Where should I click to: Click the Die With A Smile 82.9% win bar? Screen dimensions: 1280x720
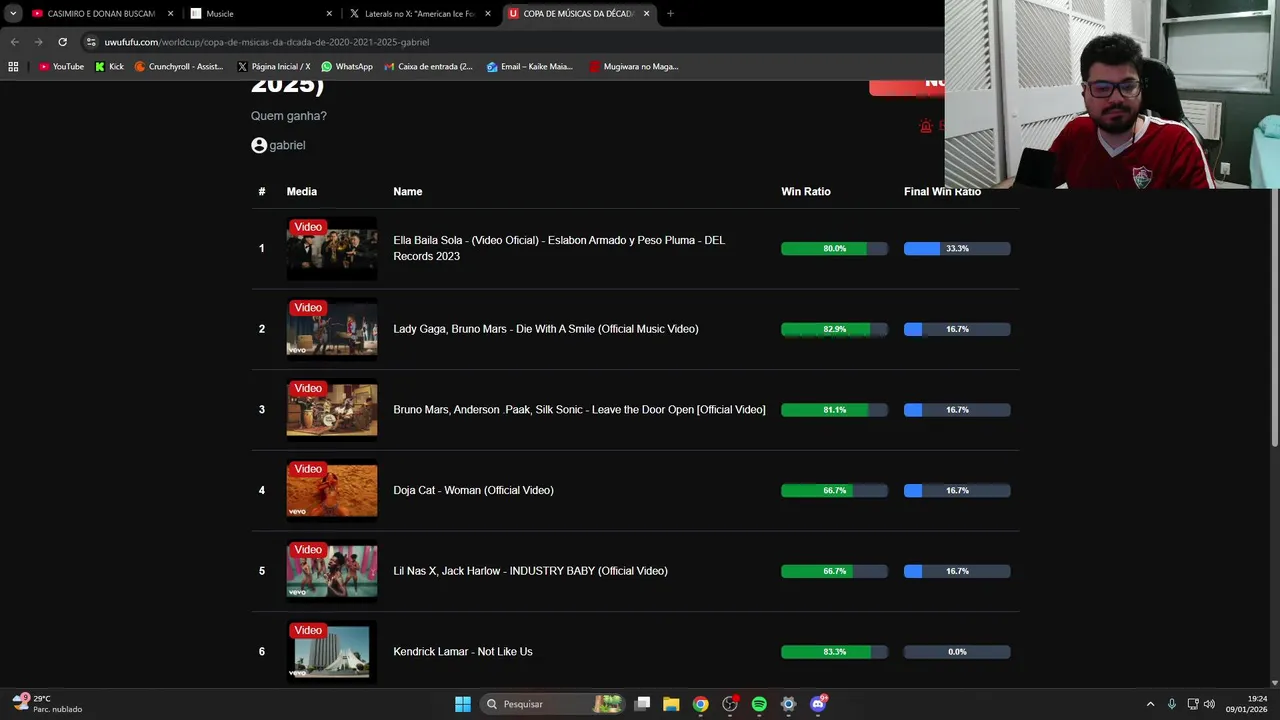[834, 329]
